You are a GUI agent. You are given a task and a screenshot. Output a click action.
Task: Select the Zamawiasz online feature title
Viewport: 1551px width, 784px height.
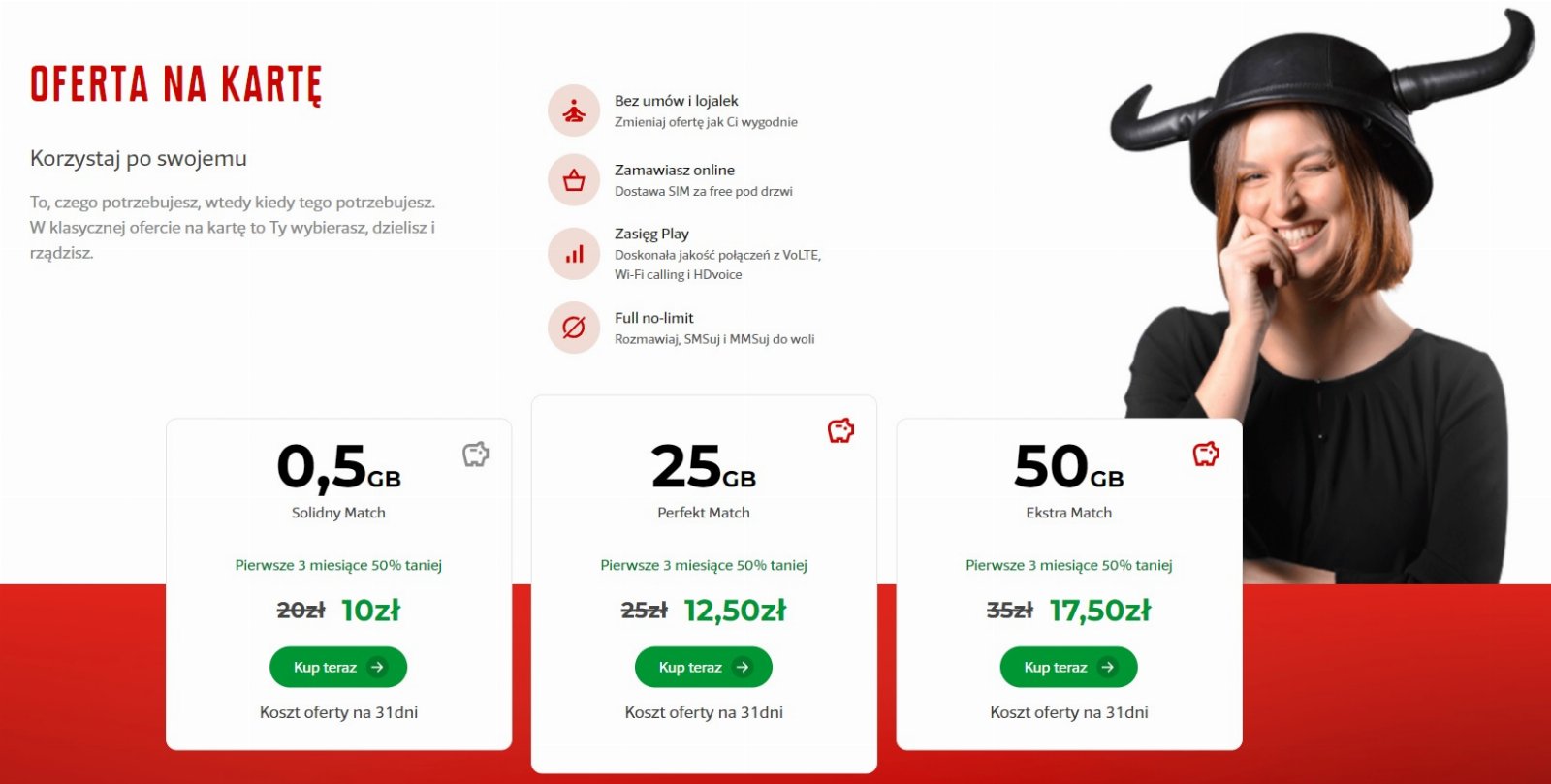point(675,171)
